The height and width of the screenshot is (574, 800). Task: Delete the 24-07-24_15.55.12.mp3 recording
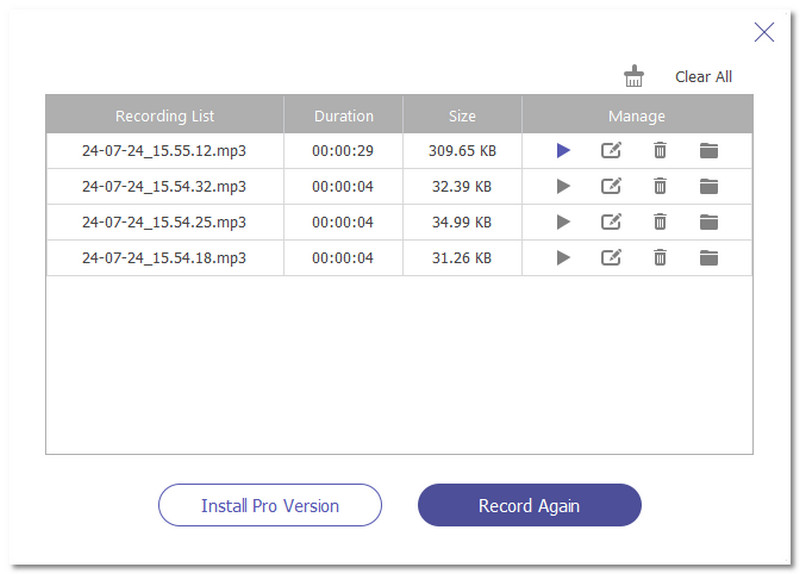(660, 151)
